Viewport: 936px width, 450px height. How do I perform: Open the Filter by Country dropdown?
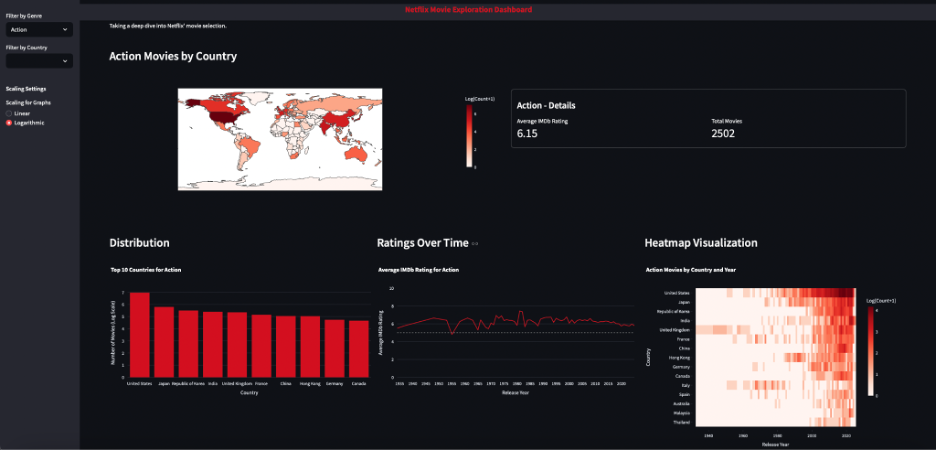pos(39,61)
